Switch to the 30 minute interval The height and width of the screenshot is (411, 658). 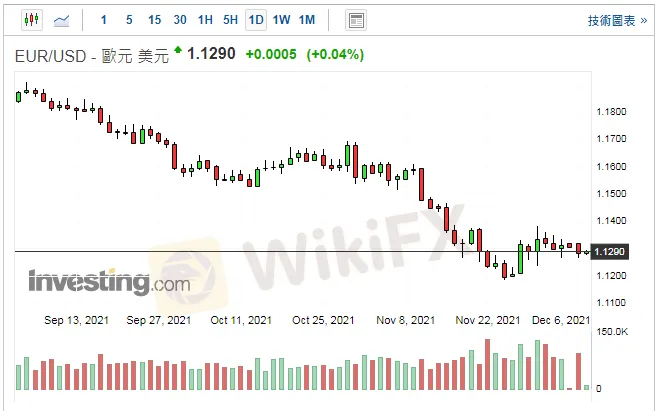pos(180,19)
